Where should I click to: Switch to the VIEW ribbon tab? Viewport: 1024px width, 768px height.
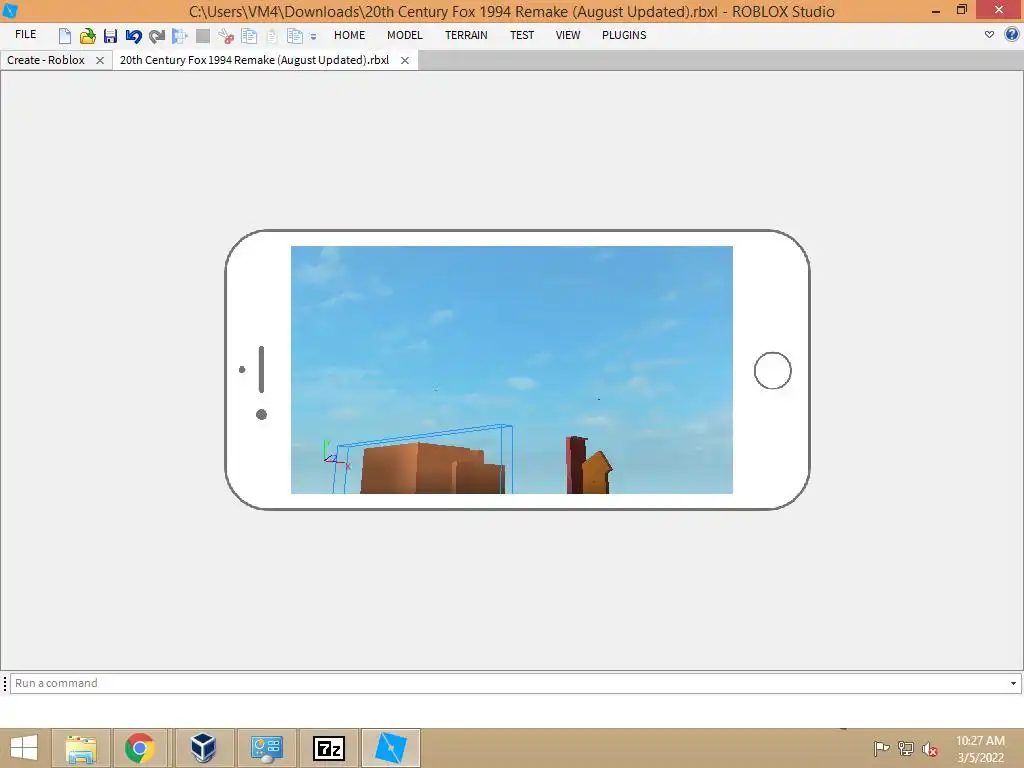(x=568, y=35)
